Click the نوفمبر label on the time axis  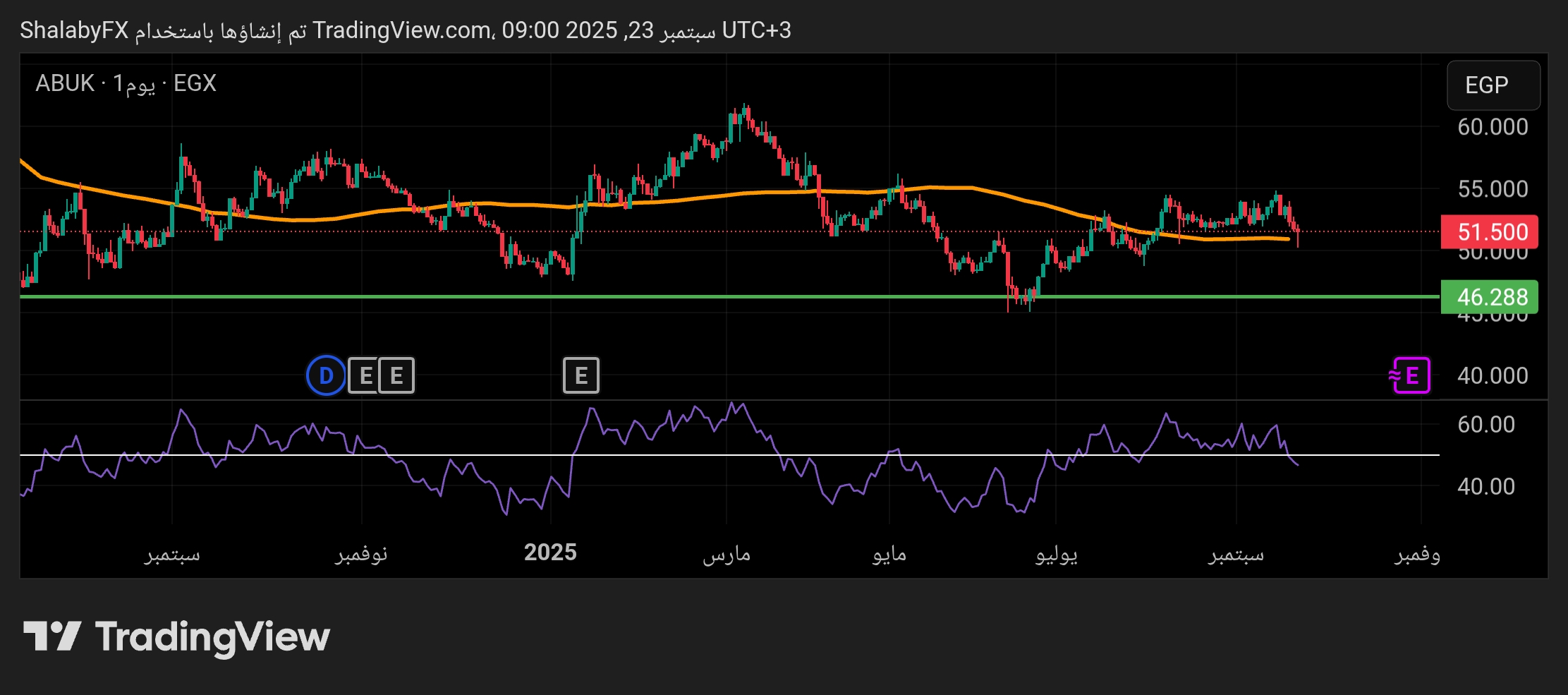[x=361, y=555]
